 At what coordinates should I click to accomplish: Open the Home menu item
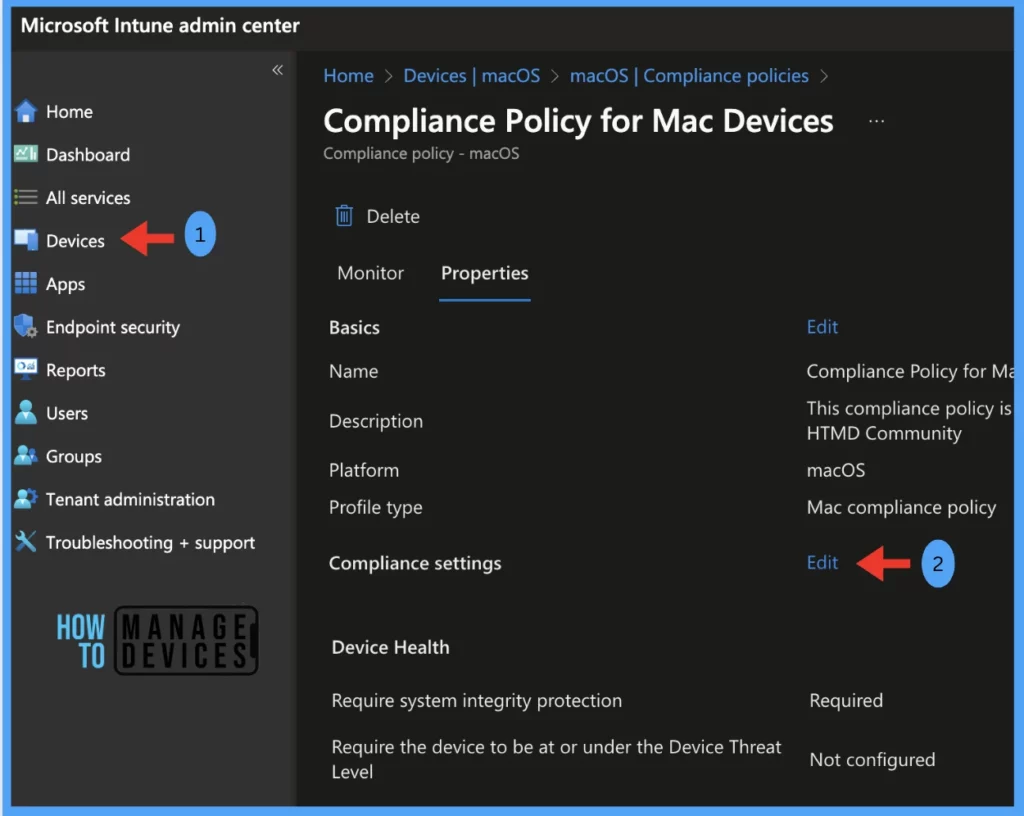[x=69, y=112]
